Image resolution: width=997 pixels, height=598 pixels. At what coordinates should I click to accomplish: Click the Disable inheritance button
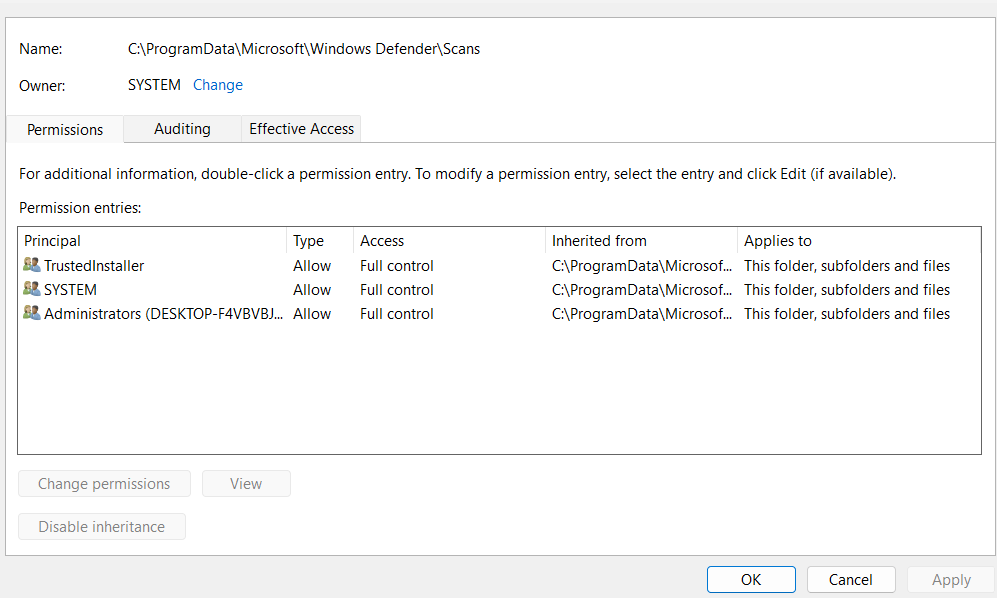coord(102,527)
